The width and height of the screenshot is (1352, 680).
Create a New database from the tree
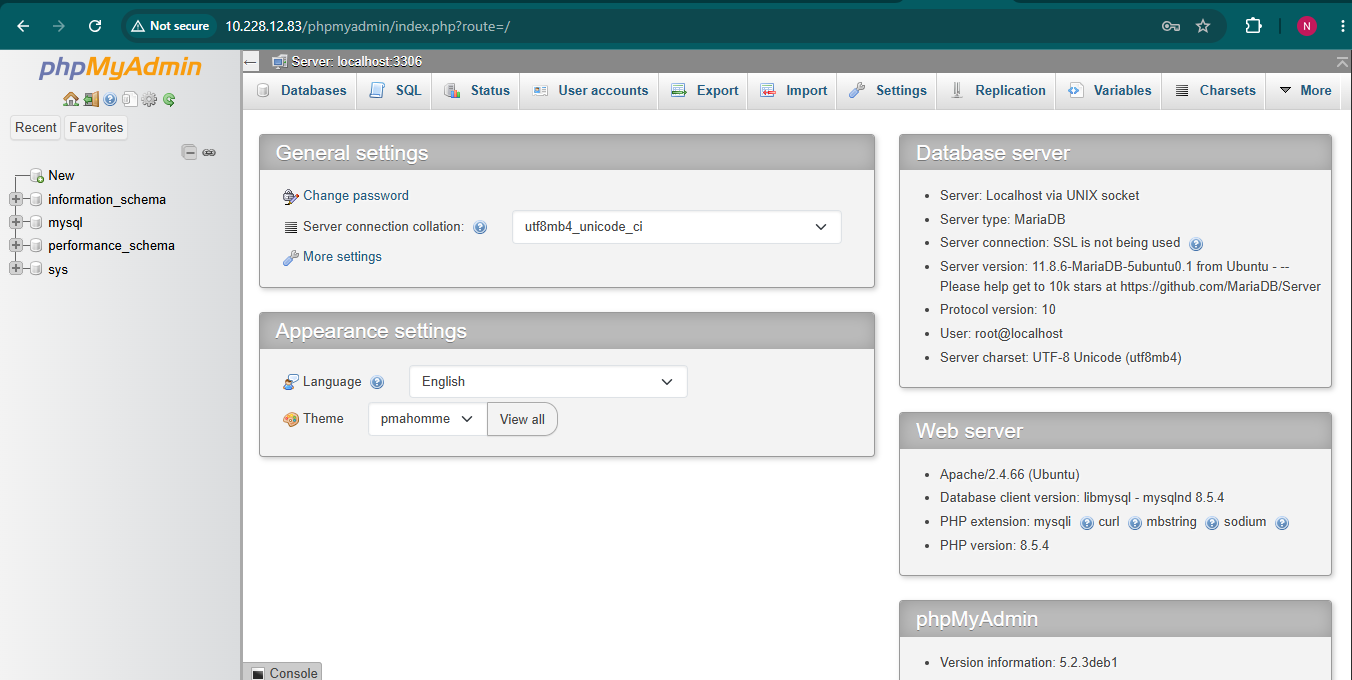(x=61, y=175)
